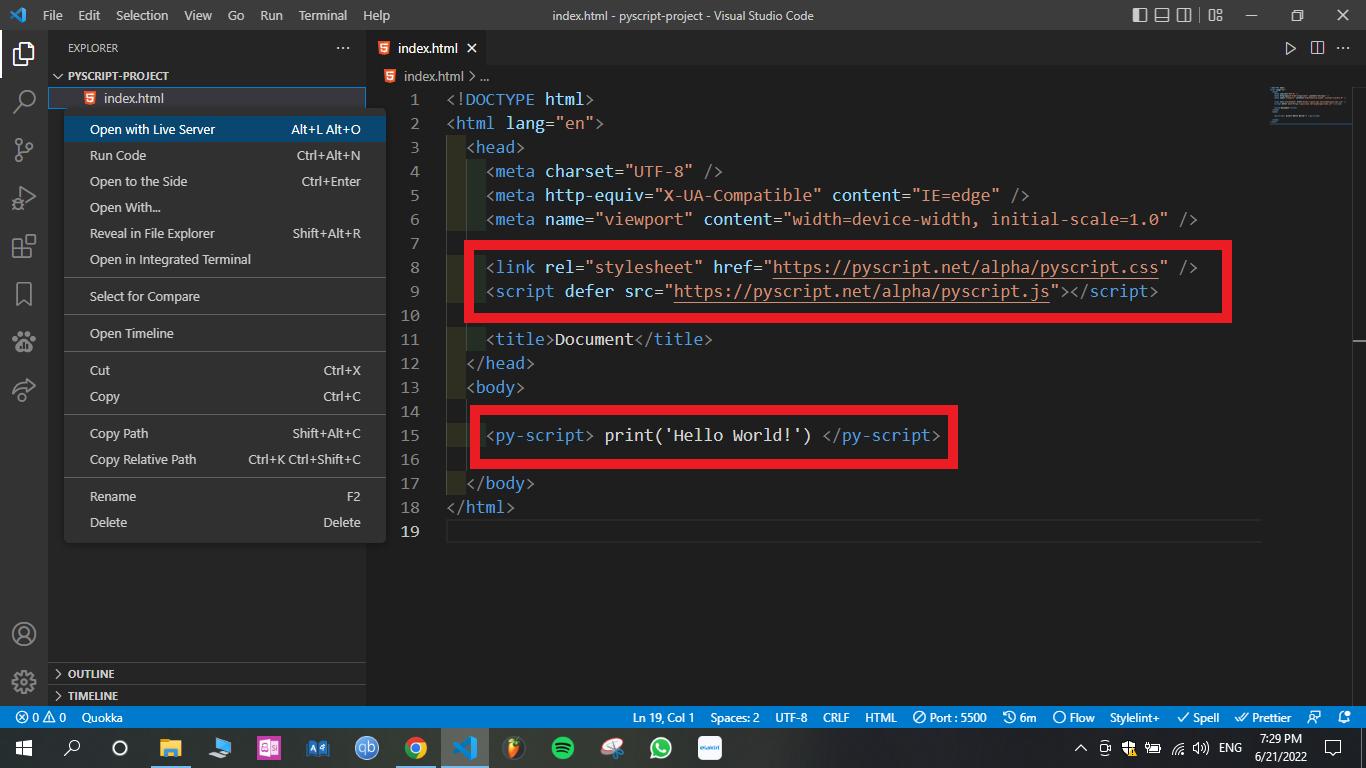The image size is (1366, 768).
Task: Choose Reveal in File Explorer
Action: click(x=225, y=233)
